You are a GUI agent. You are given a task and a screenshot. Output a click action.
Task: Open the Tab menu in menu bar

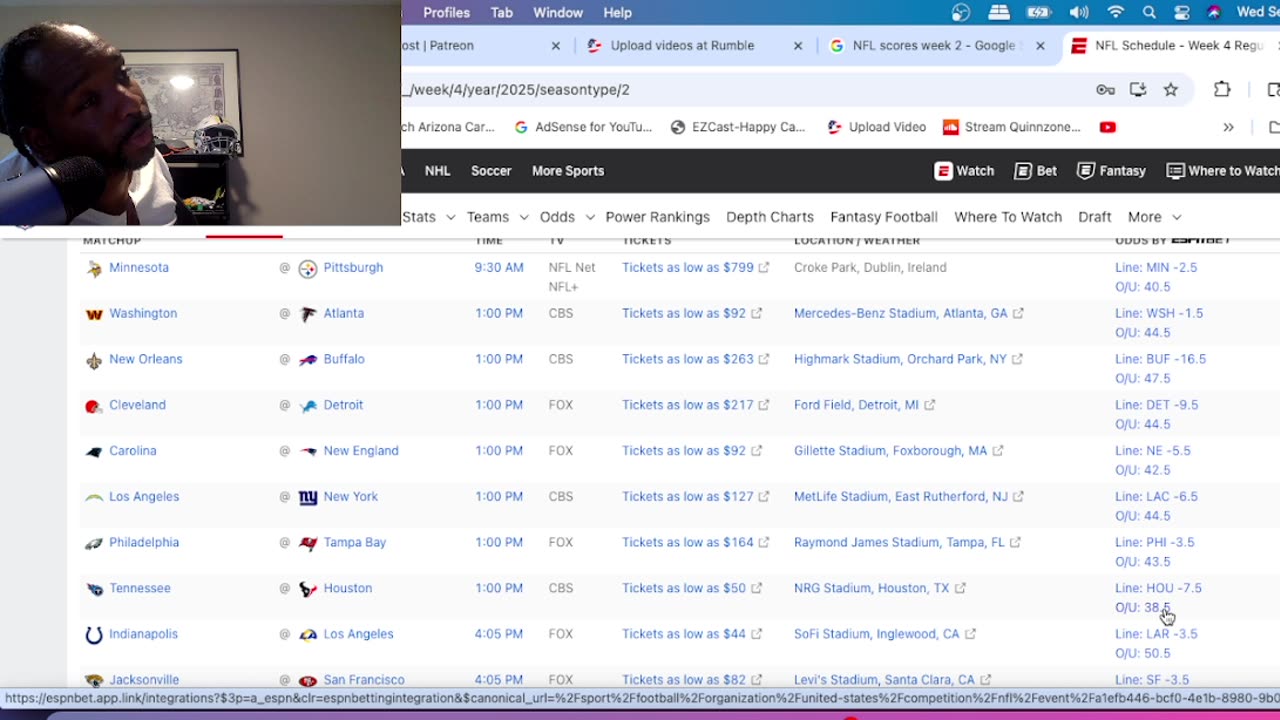(502, 13)
